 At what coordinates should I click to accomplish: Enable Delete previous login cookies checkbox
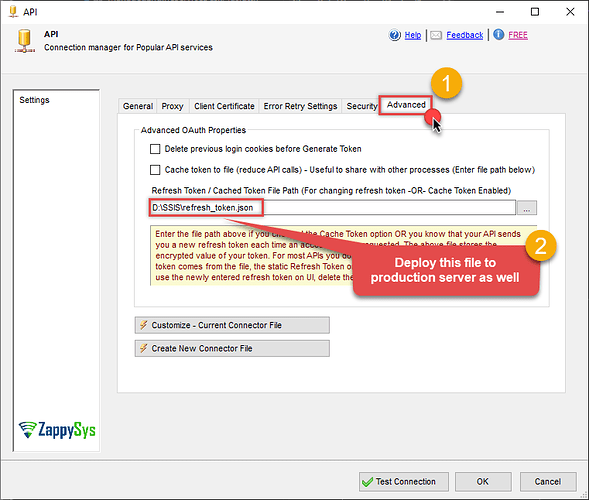155,149
